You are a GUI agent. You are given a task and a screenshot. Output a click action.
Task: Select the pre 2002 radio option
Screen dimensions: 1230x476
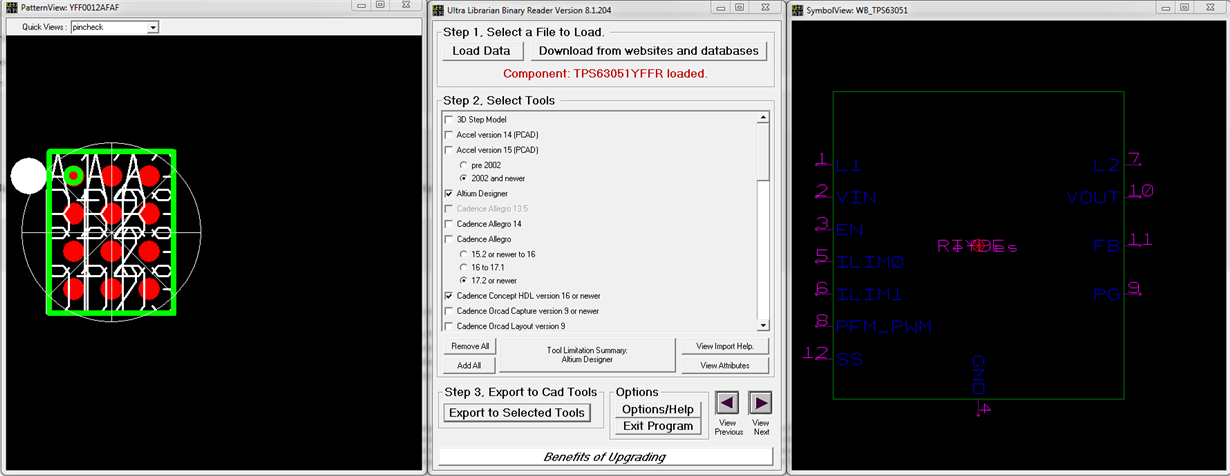pos(463,164)
